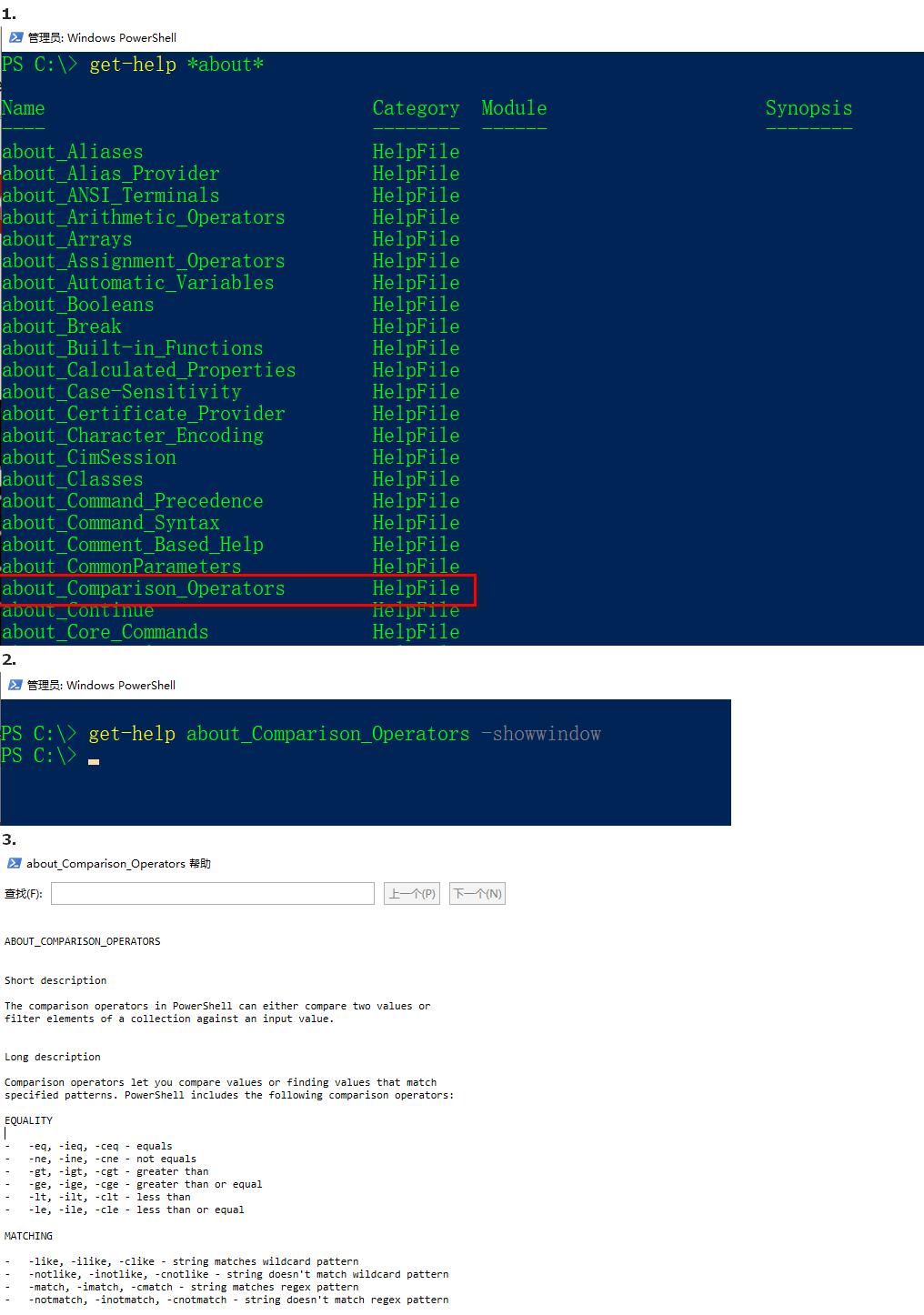Click the about_Aliases entry in the list
Screen dimensions: 924x1315
click(x=73, y=152)
